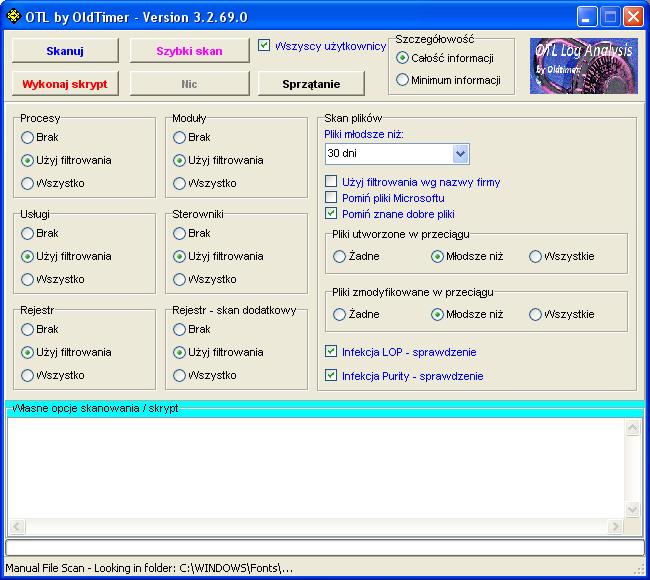Click the Manual File Scan status text
The width and height of the screenshot is (650, 580).
click(x=149, y=568)
